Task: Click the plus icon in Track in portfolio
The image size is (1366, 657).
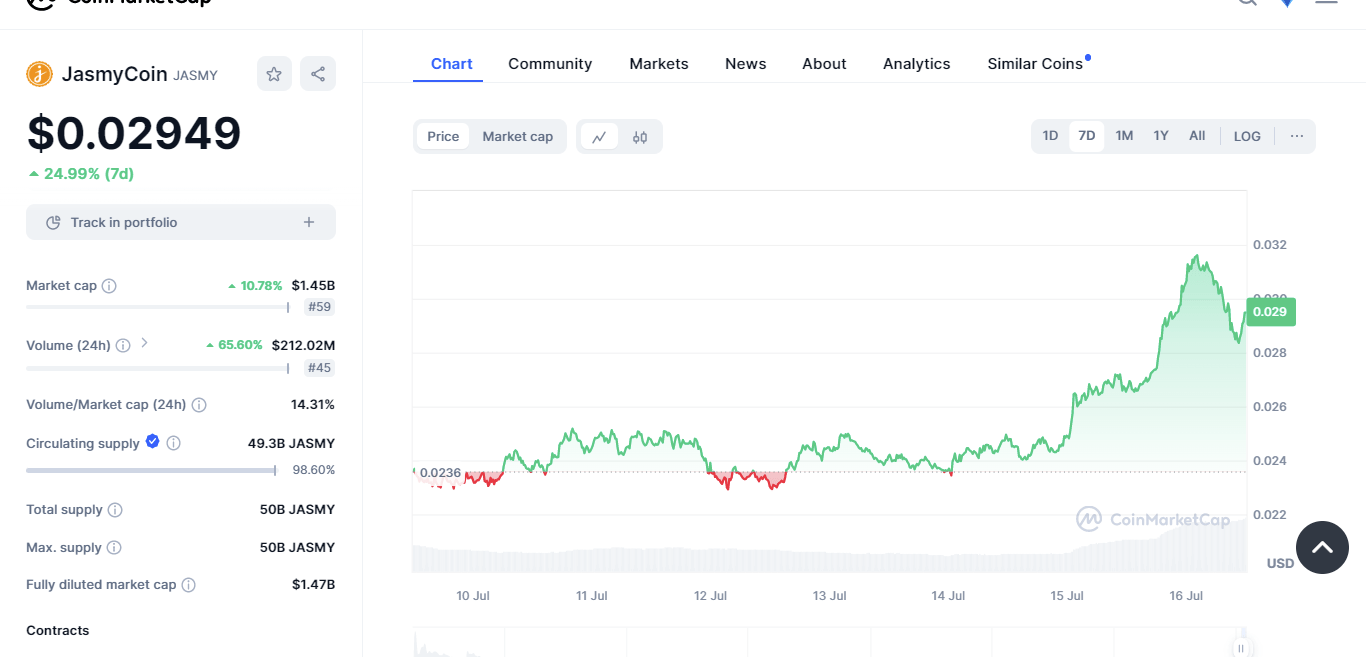Action: (309, 222)
